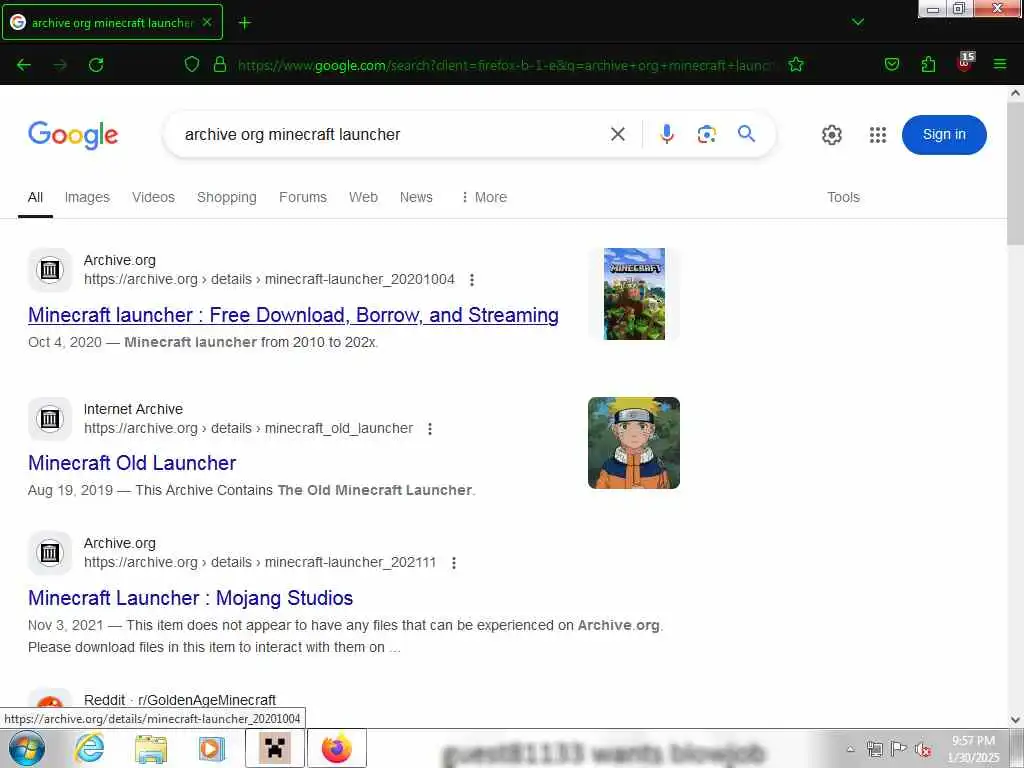Click the Internet Archive result favicon
The image size is (1024, 768).
click(50, 419)
